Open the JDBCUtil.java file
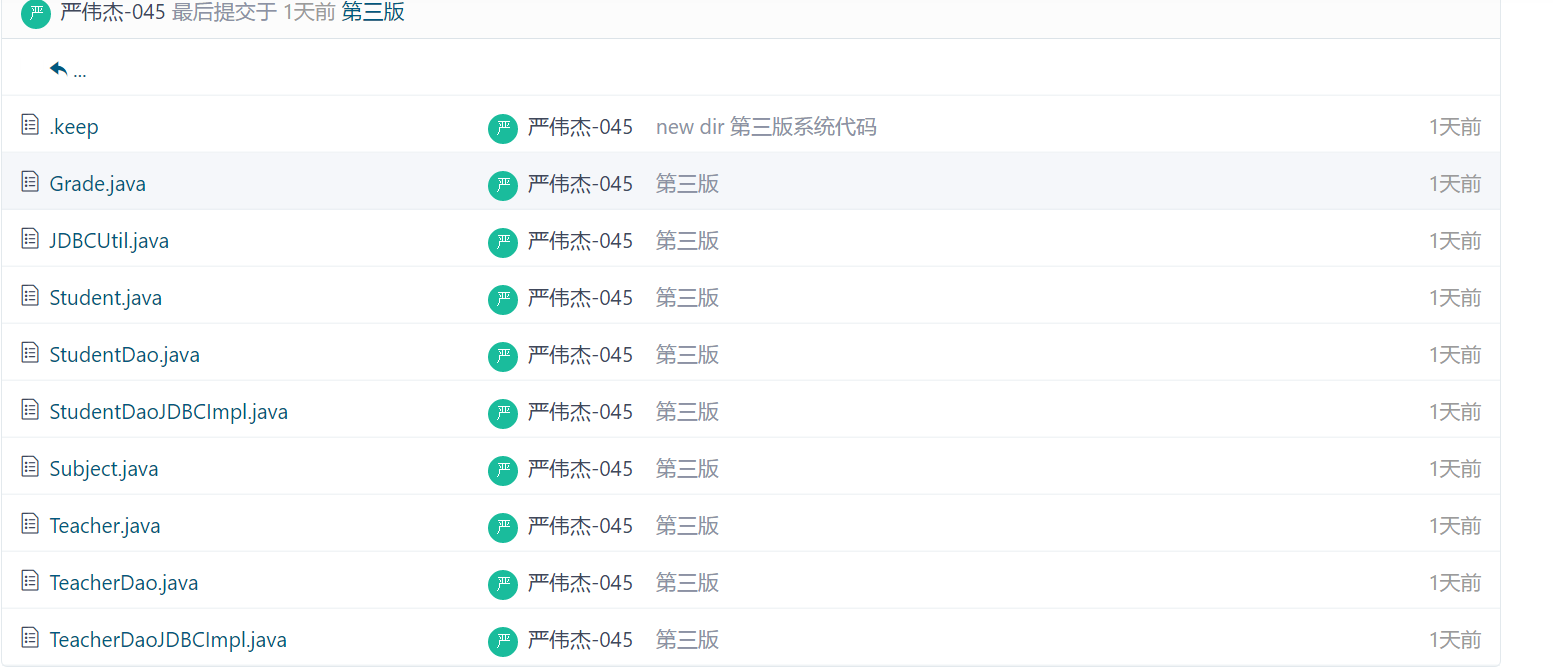 109,241
